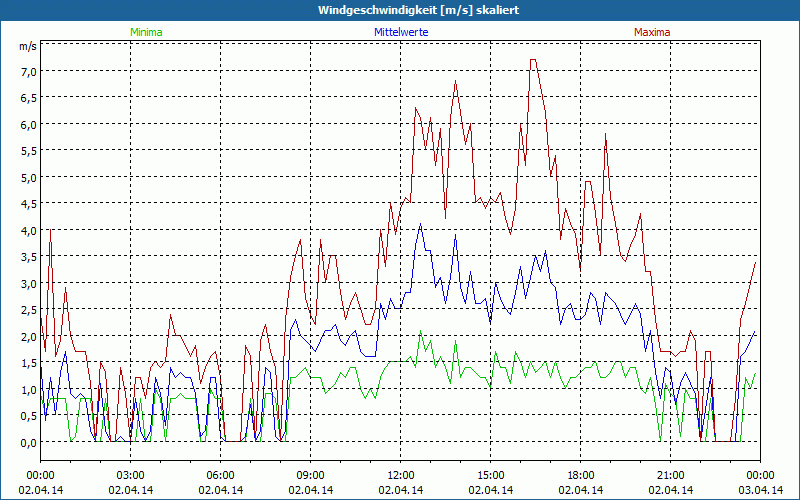Choose the 1,0 y-axis tick label
The height and width of the screenshot is (500, 800).
[x=26, y=390]
